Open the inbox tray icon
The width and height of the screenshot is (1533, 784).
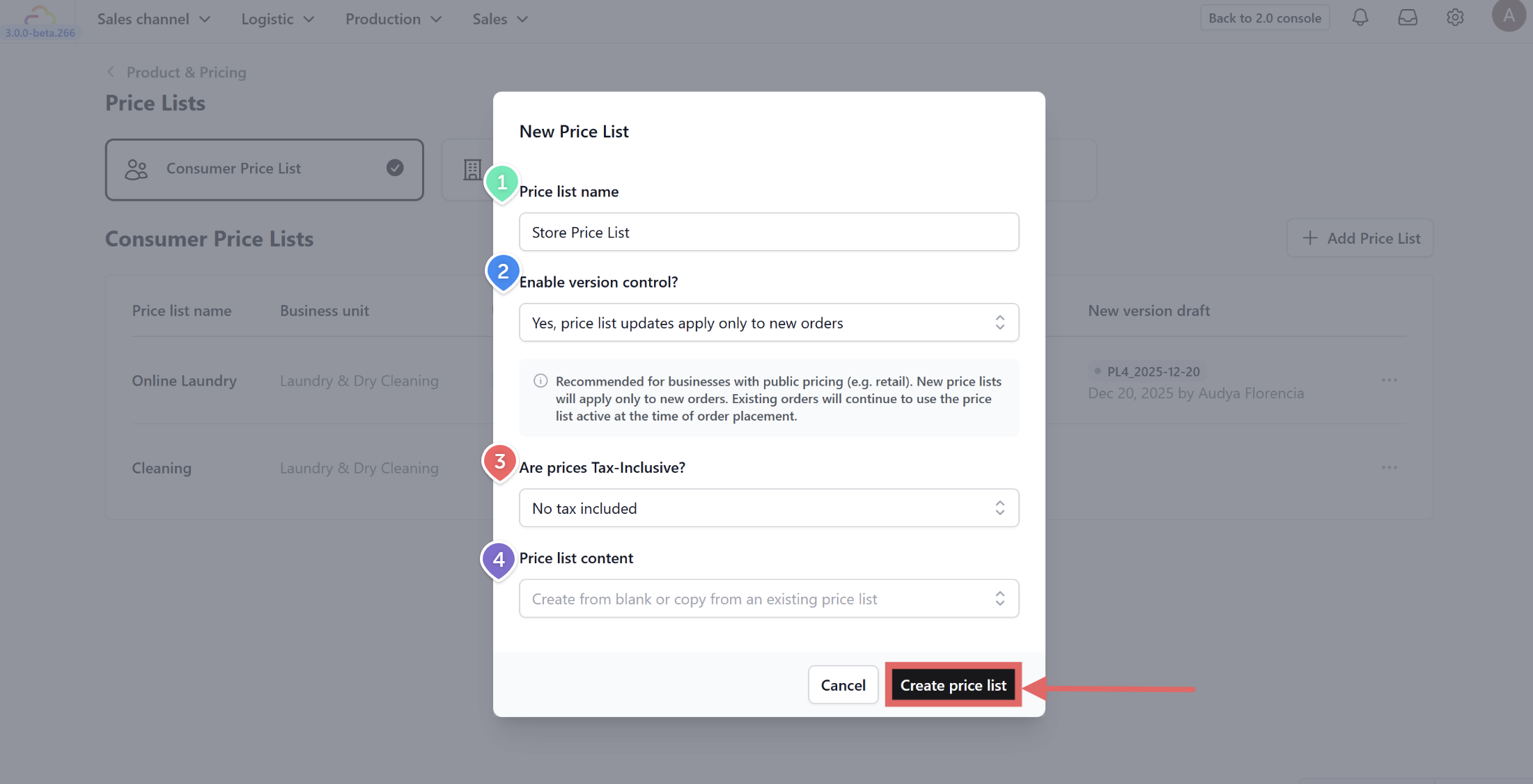[1407, 18]
